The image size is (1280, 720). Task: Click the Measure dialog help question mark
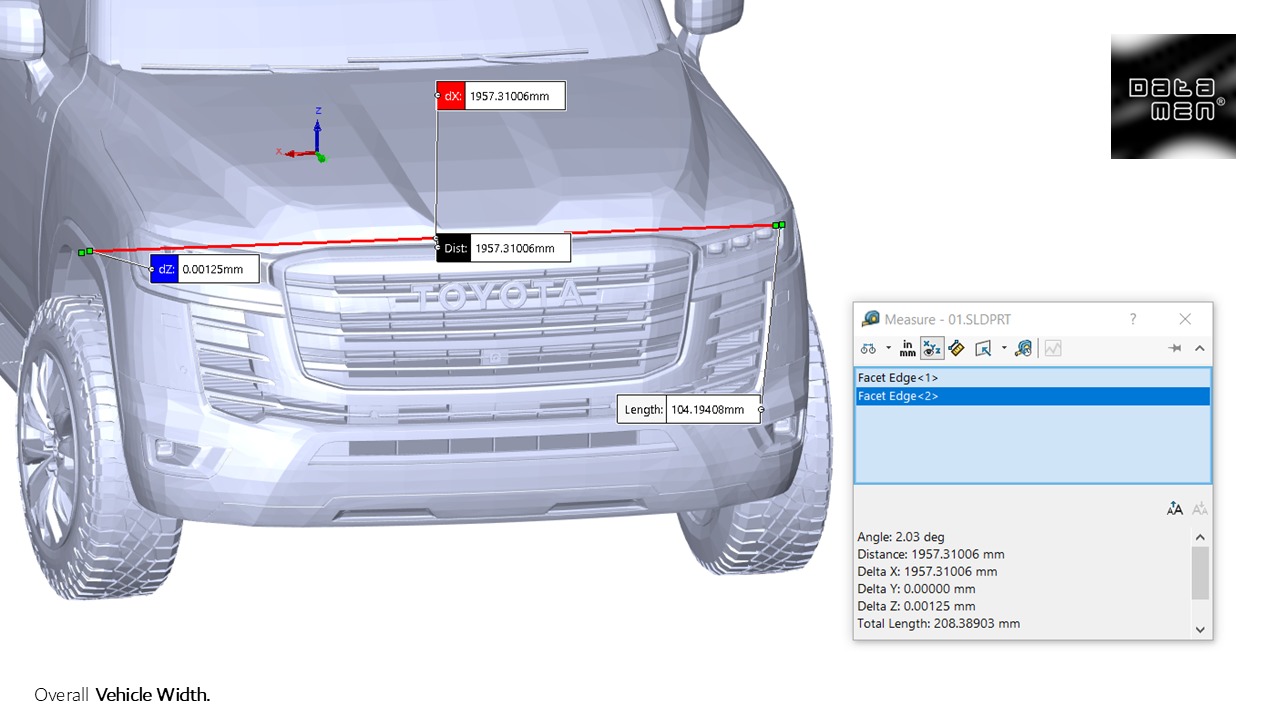(x=1133, y=319)
